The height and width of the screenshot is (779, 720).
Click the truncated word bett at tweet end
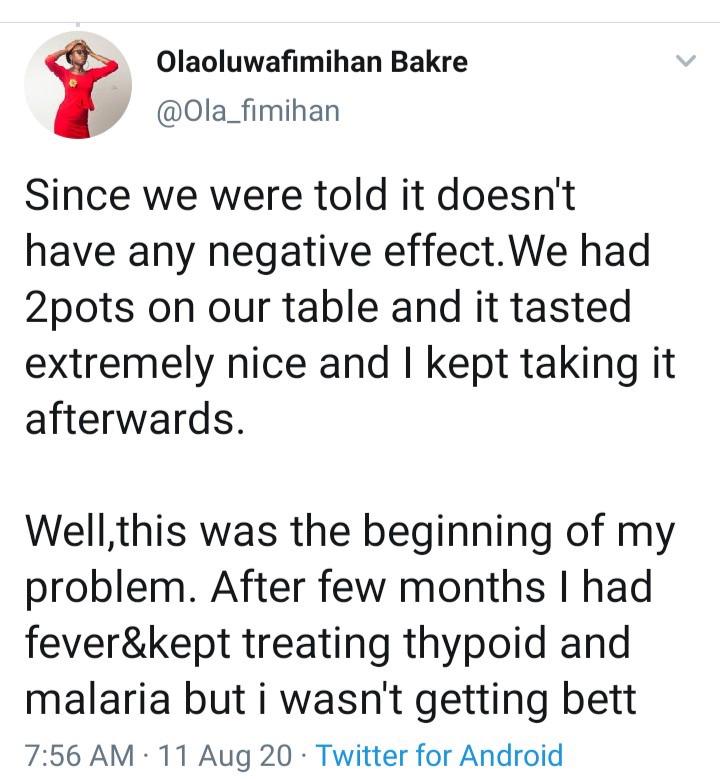coord(599,698)
